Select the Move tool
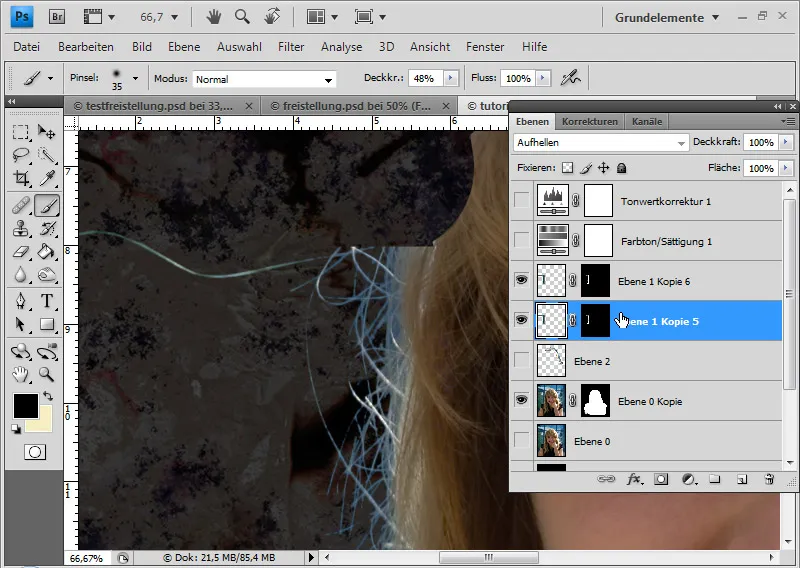 (x=47, y=132)
